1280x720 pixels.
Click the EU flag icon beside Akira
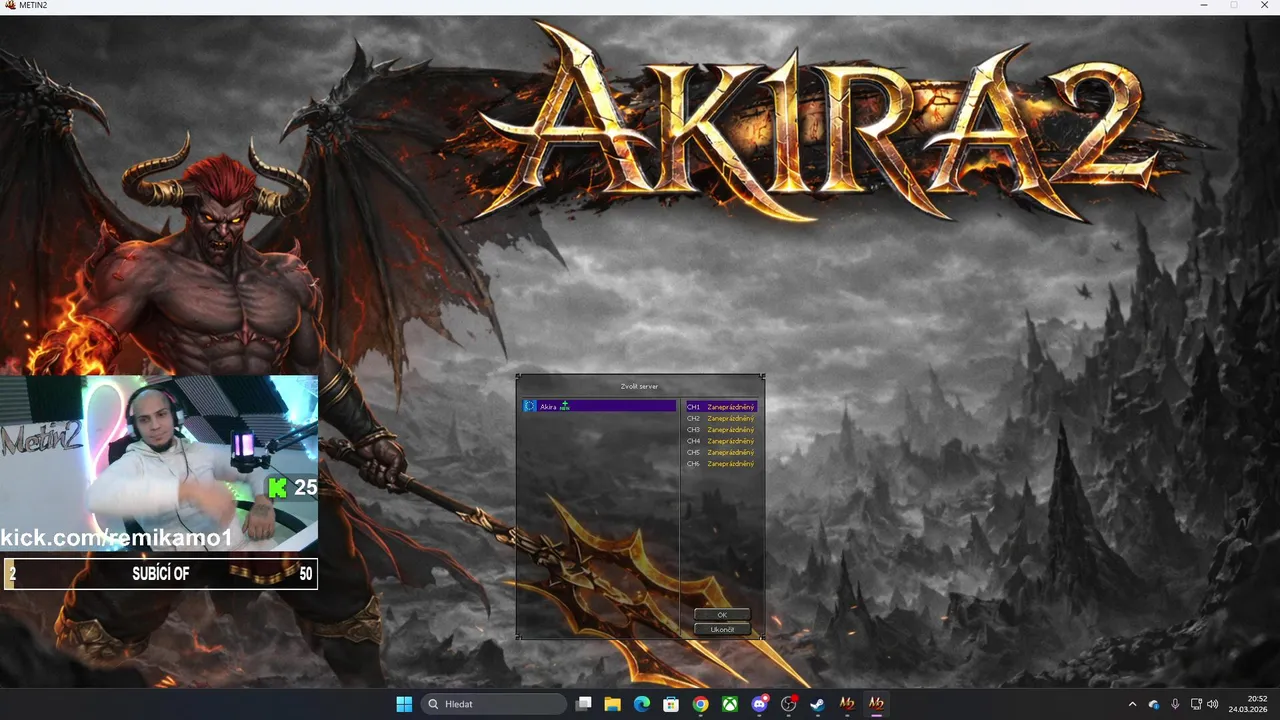coord(530,406)
